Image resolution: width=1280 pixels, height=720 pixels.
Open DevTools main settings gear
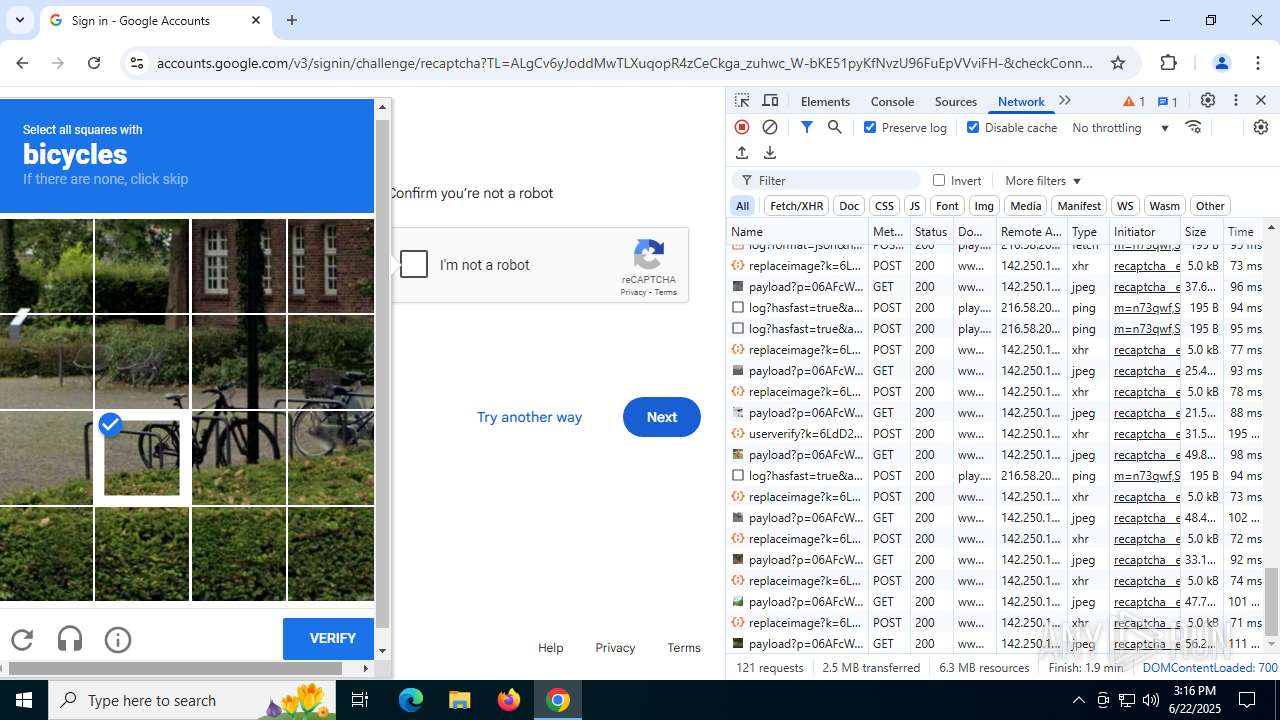coord(1208,101)
